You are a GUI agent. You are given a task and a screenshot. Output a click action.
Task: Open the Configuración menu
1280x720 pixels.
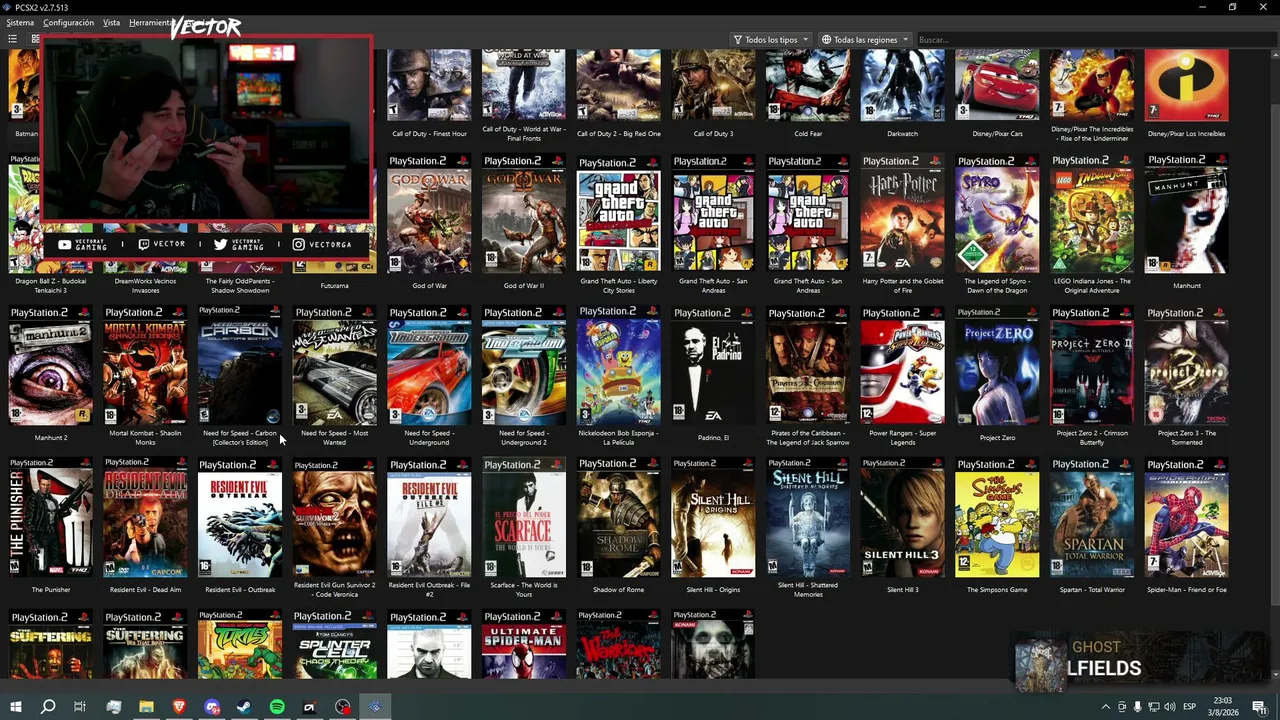(x=69, y=22)
